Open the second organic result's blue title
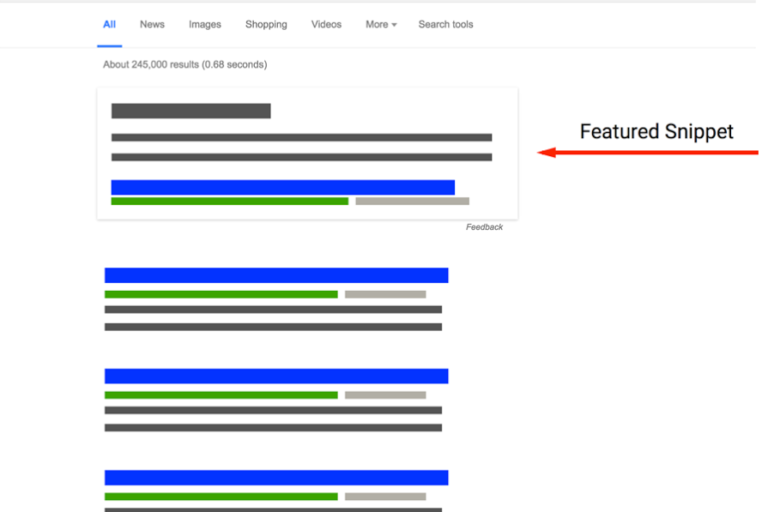The height and width of the screenshot is (512, 768). click(276, 376)
